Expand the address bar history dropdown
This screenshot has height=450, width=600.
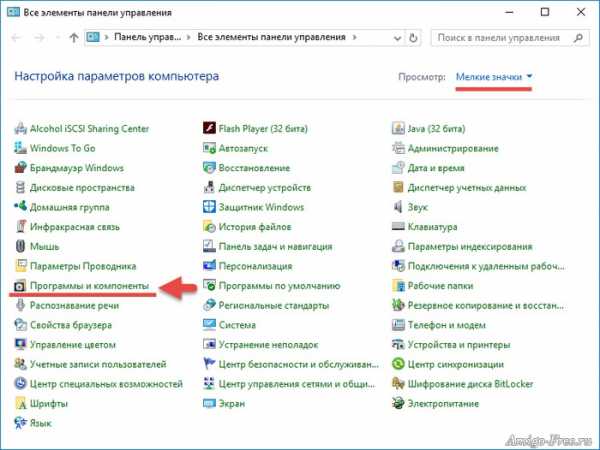tap(397, 38)
